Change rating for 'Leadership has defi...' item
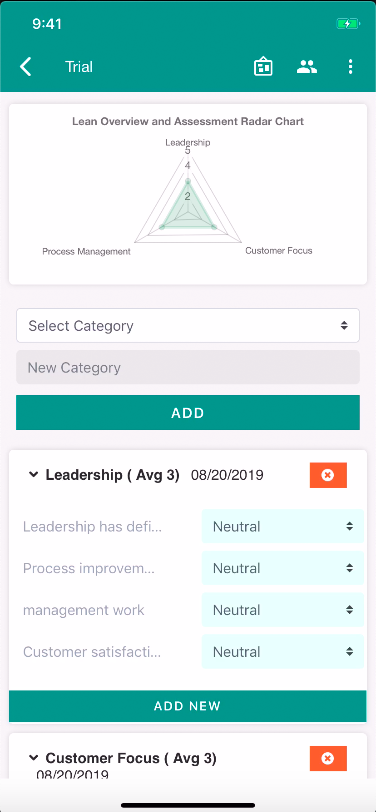Viewport: 376px width, 812px height. [283, 526]
